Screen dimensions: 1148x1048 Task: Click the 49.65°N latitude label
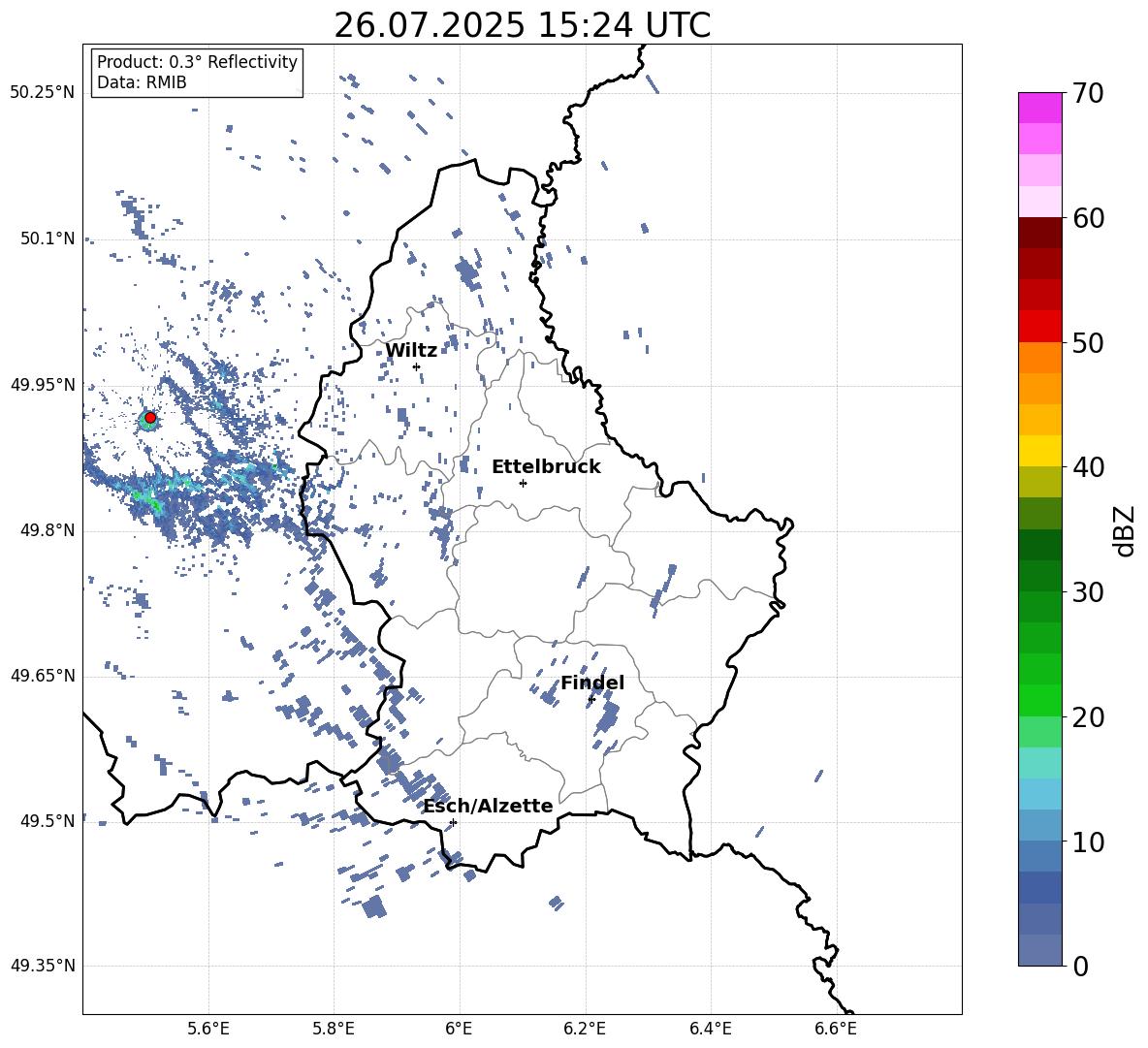click(43, 676)
